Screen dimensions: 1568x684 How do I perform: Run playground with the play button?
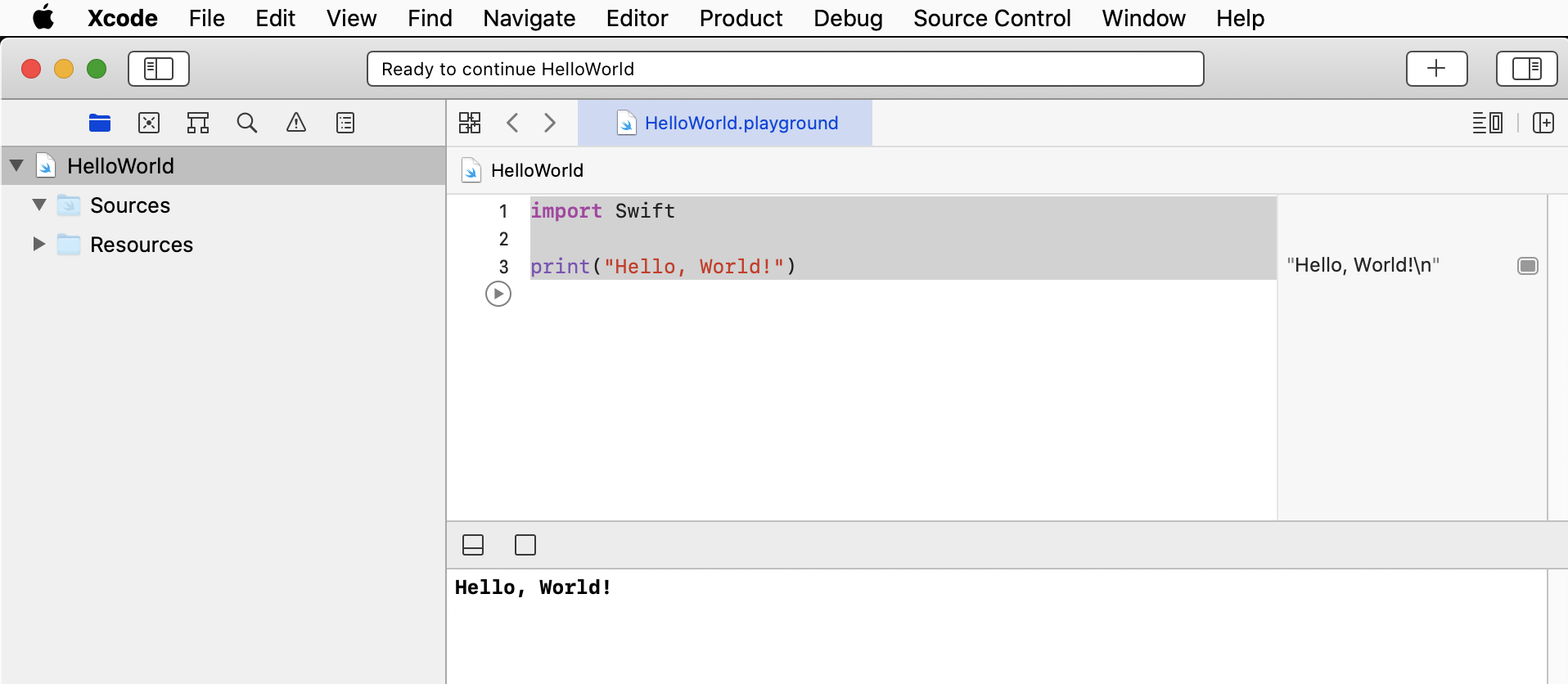(498, 294)
